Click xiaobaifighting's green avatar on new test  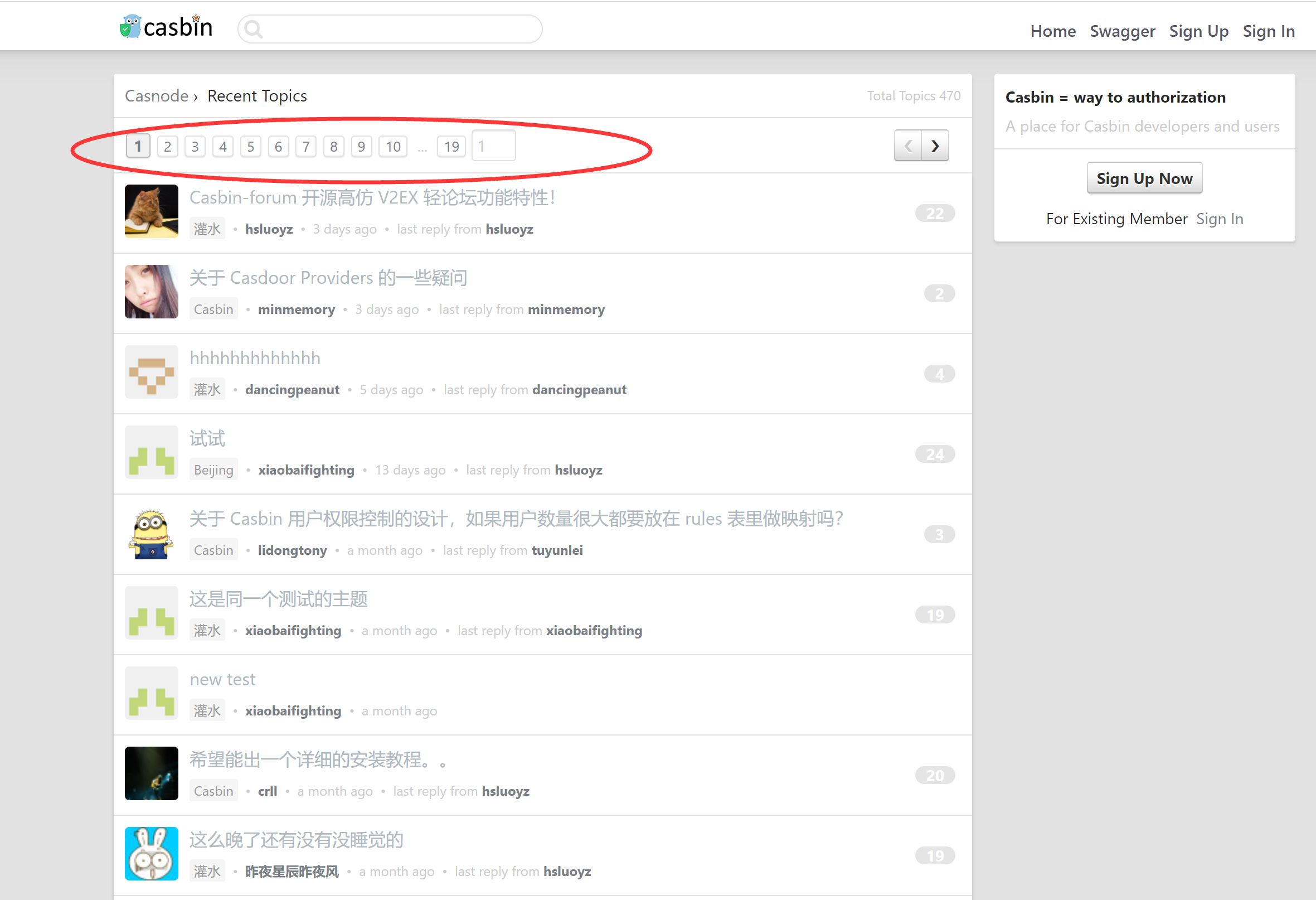point(150,692)
